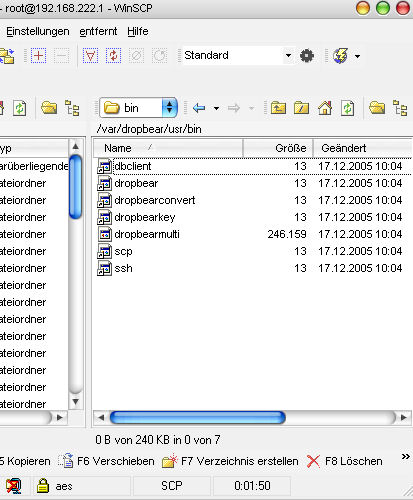Open the Einstellungen menu
The height and width of the screenshot is (500, 413).
tap(38, 31)
